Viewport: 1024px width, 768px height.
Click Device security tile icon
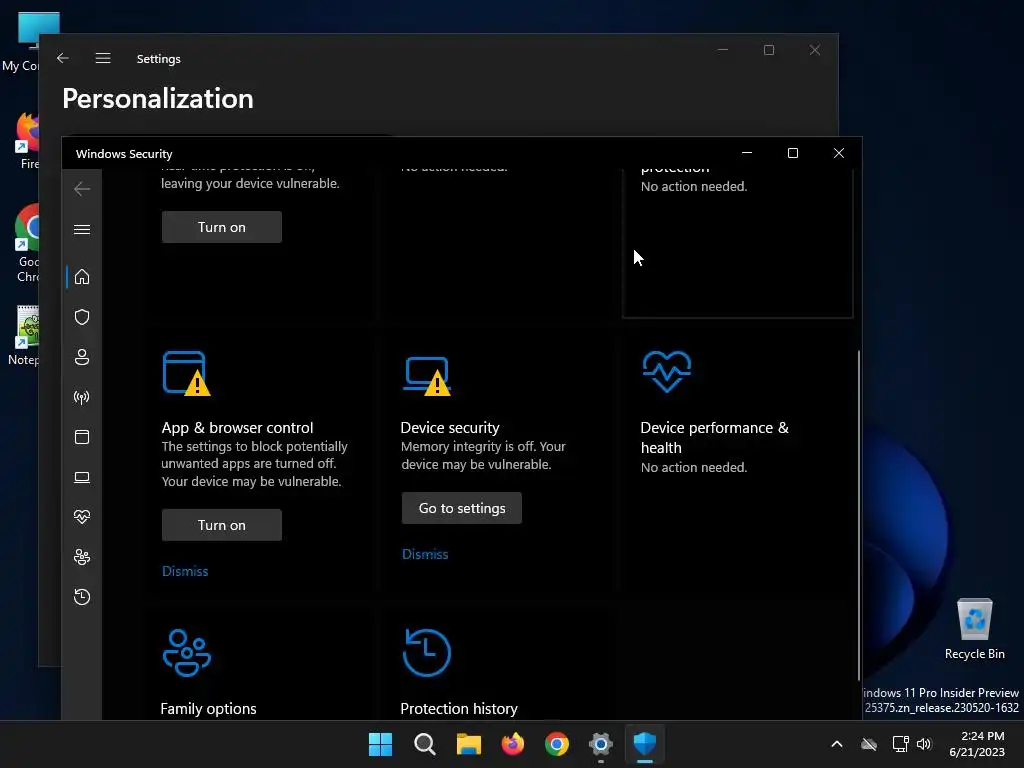coord(426,376)
